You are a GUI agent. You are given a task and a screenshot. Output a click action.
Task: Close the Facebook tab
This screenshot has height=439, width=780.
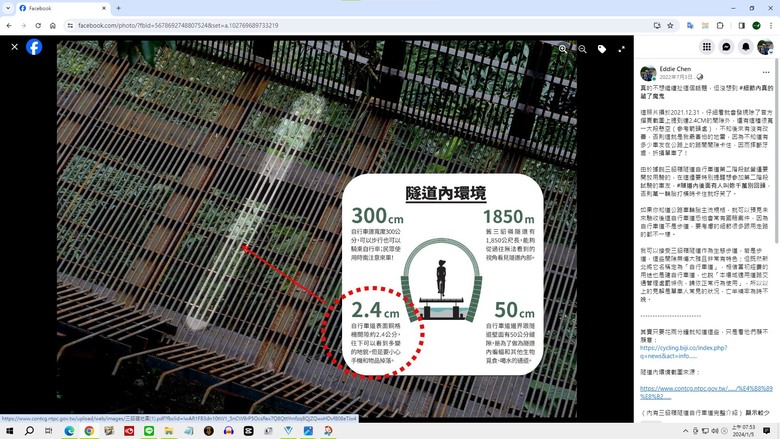tap(104, 8)
